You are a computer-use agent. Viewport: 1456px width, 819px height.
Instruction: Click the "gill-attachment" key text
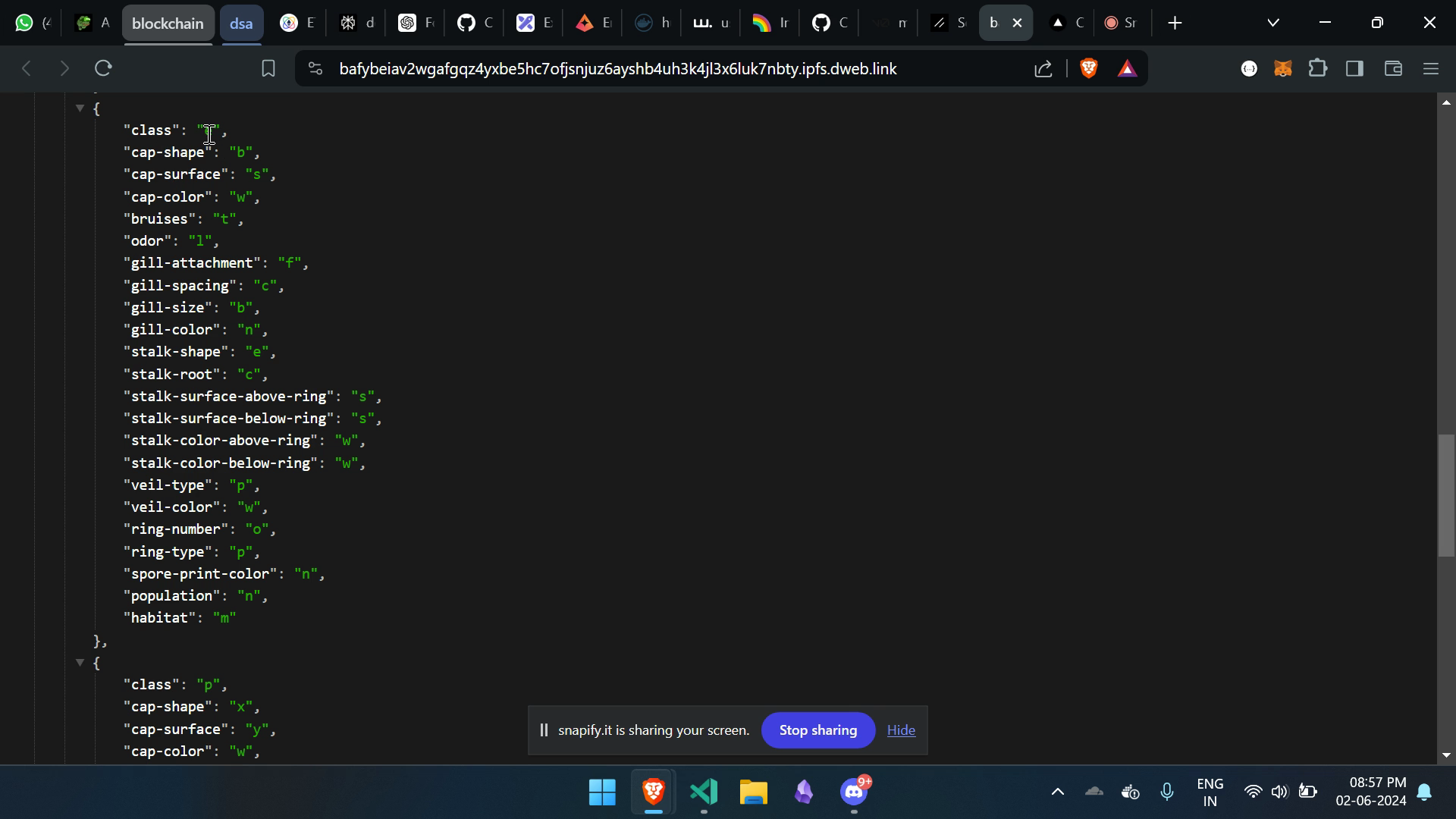(192, 263)
